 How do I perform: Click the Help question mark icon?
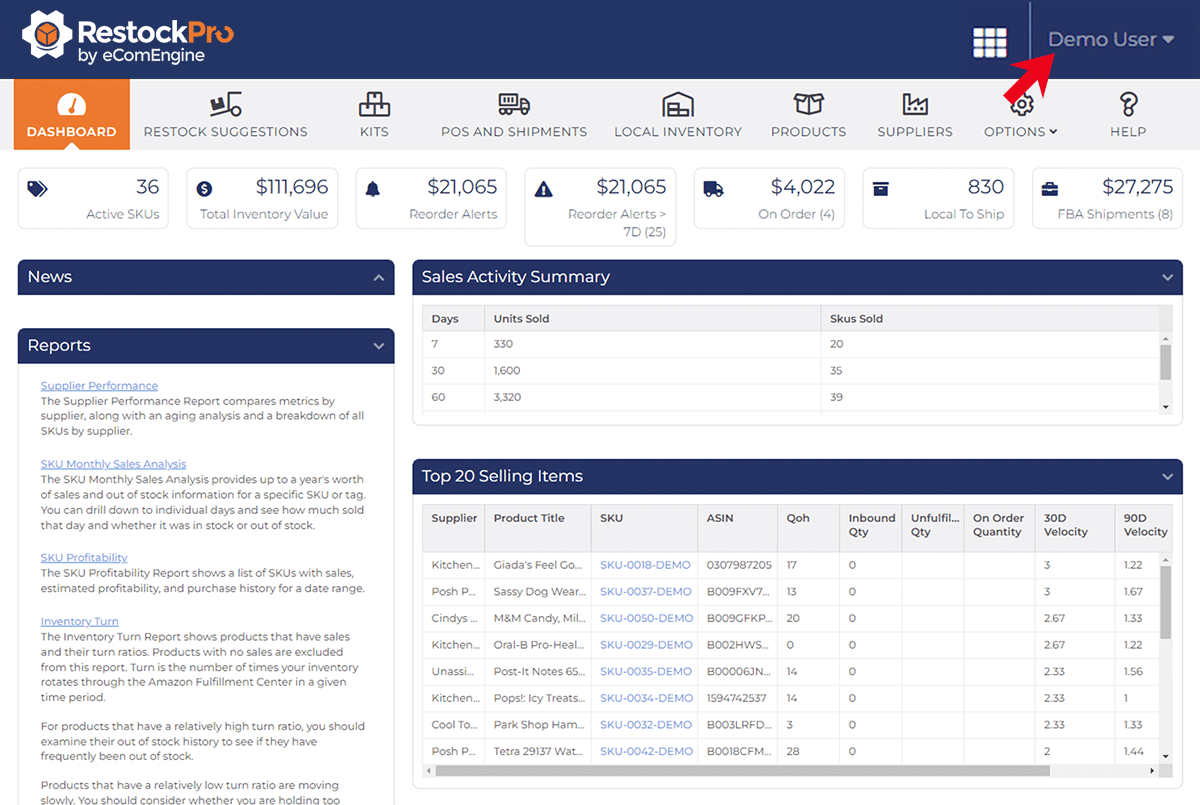[1127, 104]
